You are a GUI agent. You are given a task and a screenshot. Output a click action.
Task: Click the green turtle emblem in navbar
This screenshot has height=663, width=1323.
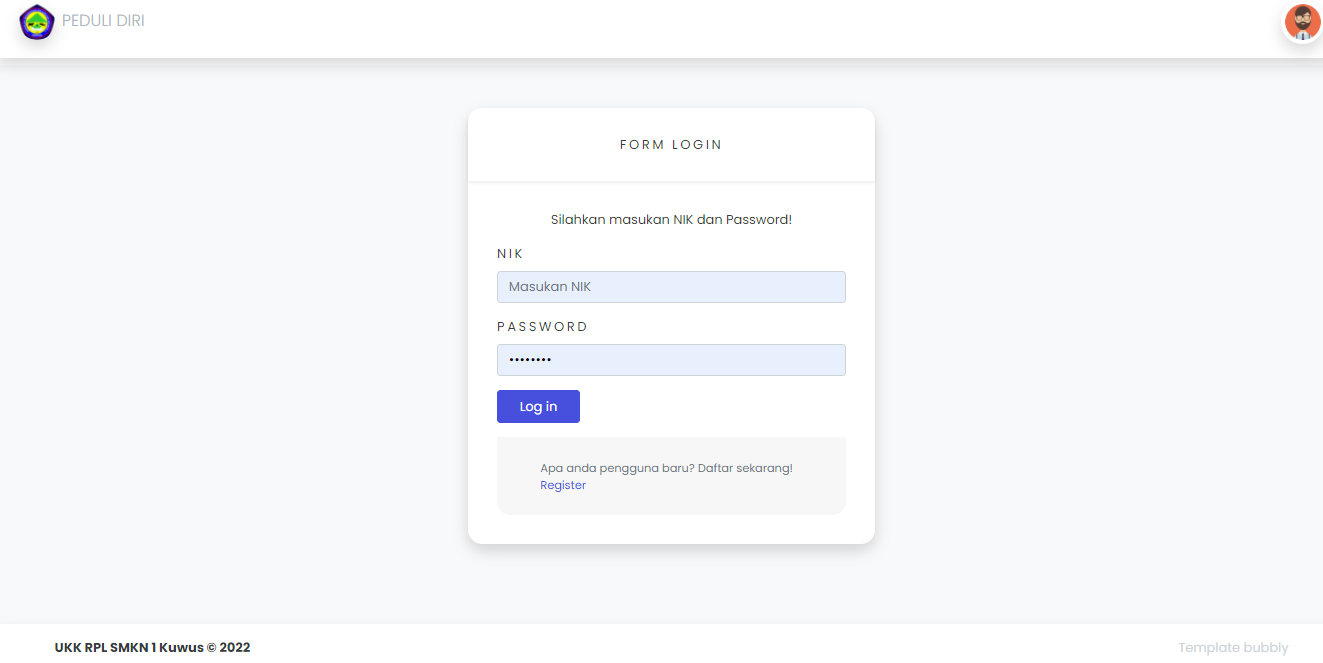tap(36, 22)
